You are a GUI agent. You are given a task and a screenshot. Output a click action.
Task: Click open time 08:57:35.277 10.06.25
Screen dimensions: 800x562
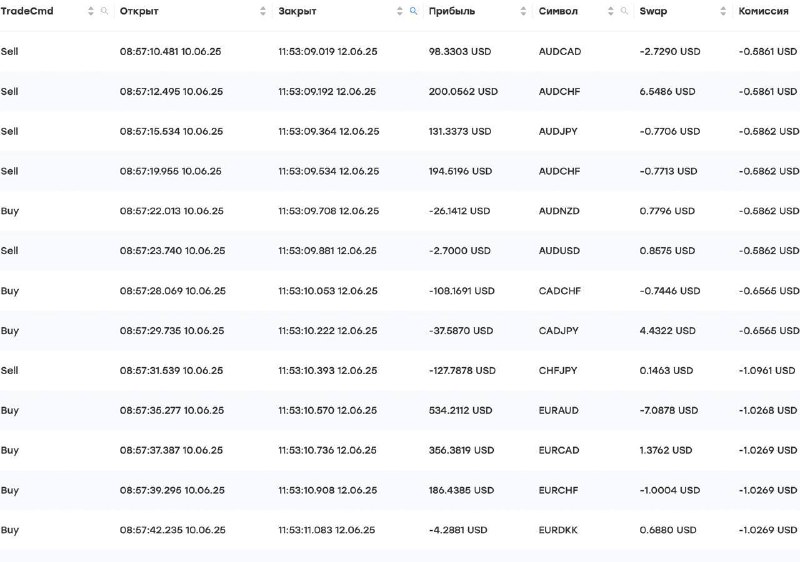click(172, 411)
